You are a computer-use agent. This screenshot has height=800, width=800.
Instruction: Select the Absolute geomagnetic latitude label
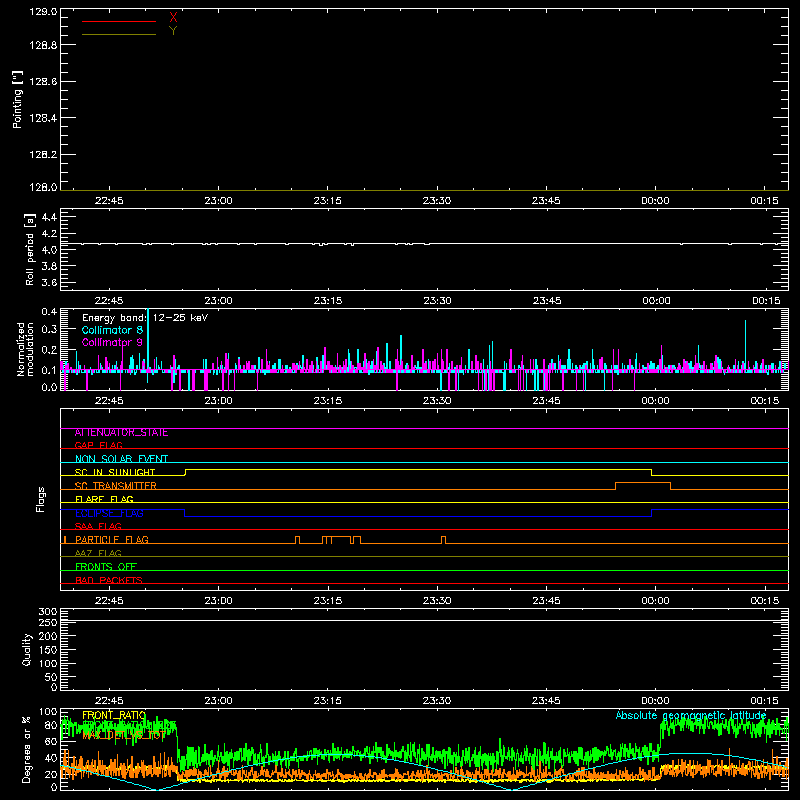691,715
